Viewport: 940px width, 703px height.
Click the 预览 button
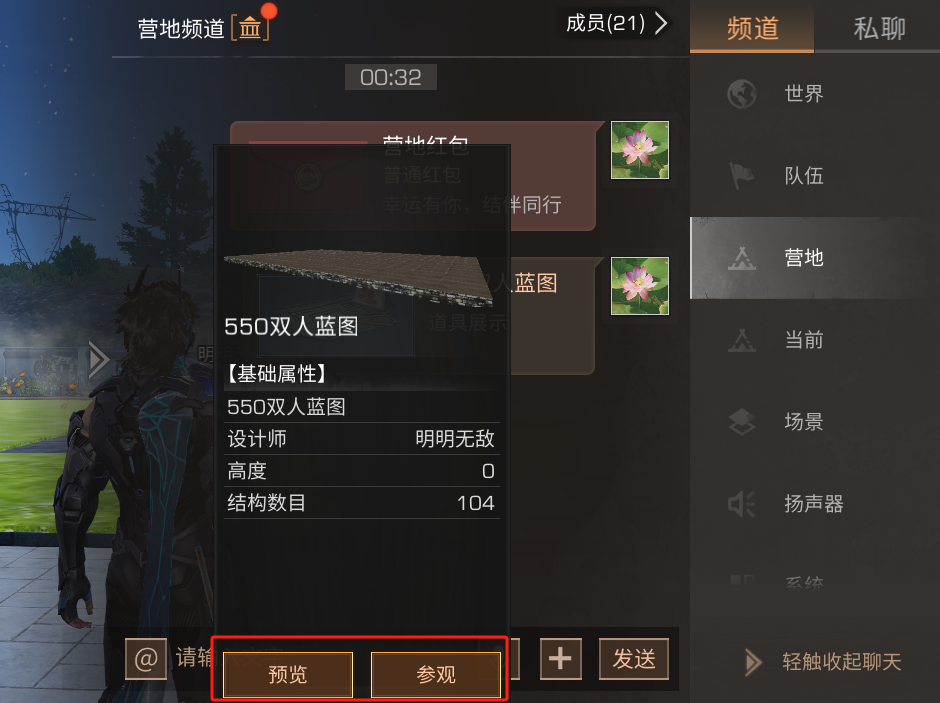[x=288, y=674]
